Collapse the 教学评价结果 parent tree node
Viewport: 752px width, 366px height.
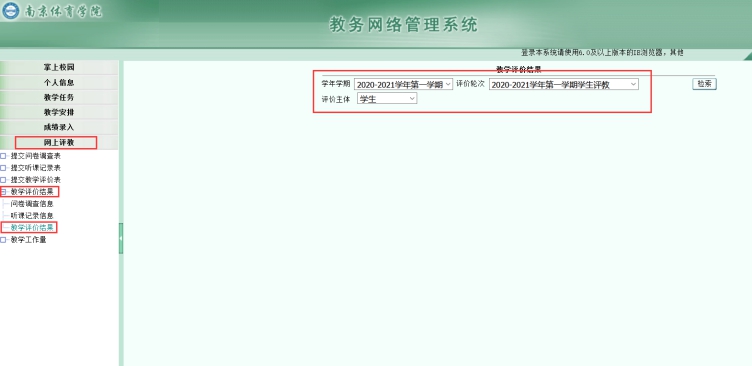point(3,192)
